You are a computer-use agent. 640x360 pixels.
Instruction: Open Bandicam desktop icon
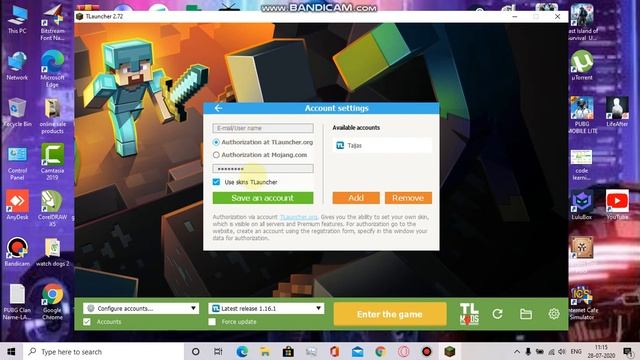[x=17, y=252]
